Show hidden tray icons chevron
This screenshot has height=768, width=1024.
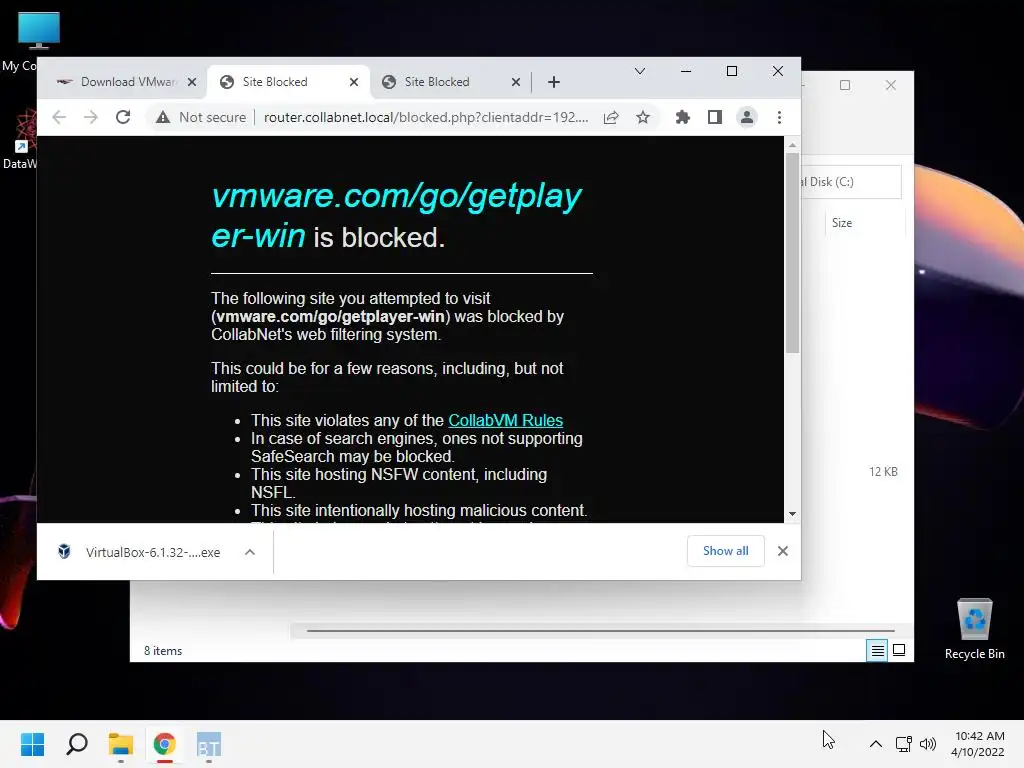876,744
